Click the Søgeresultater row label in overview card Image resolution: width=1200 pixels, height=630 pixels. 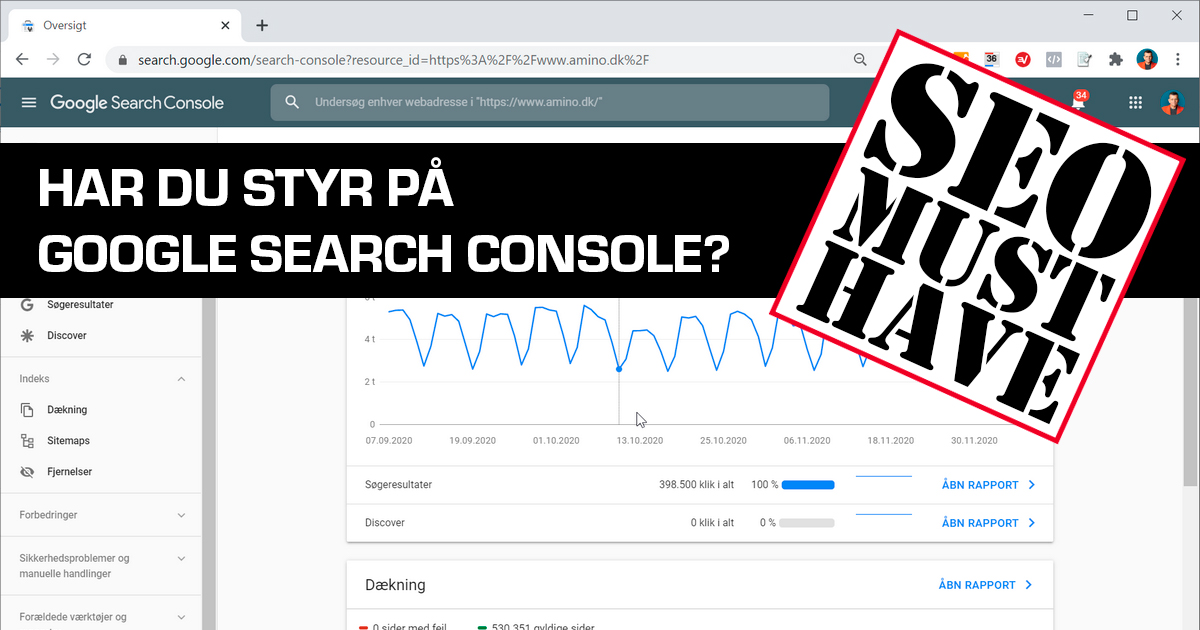399,485
